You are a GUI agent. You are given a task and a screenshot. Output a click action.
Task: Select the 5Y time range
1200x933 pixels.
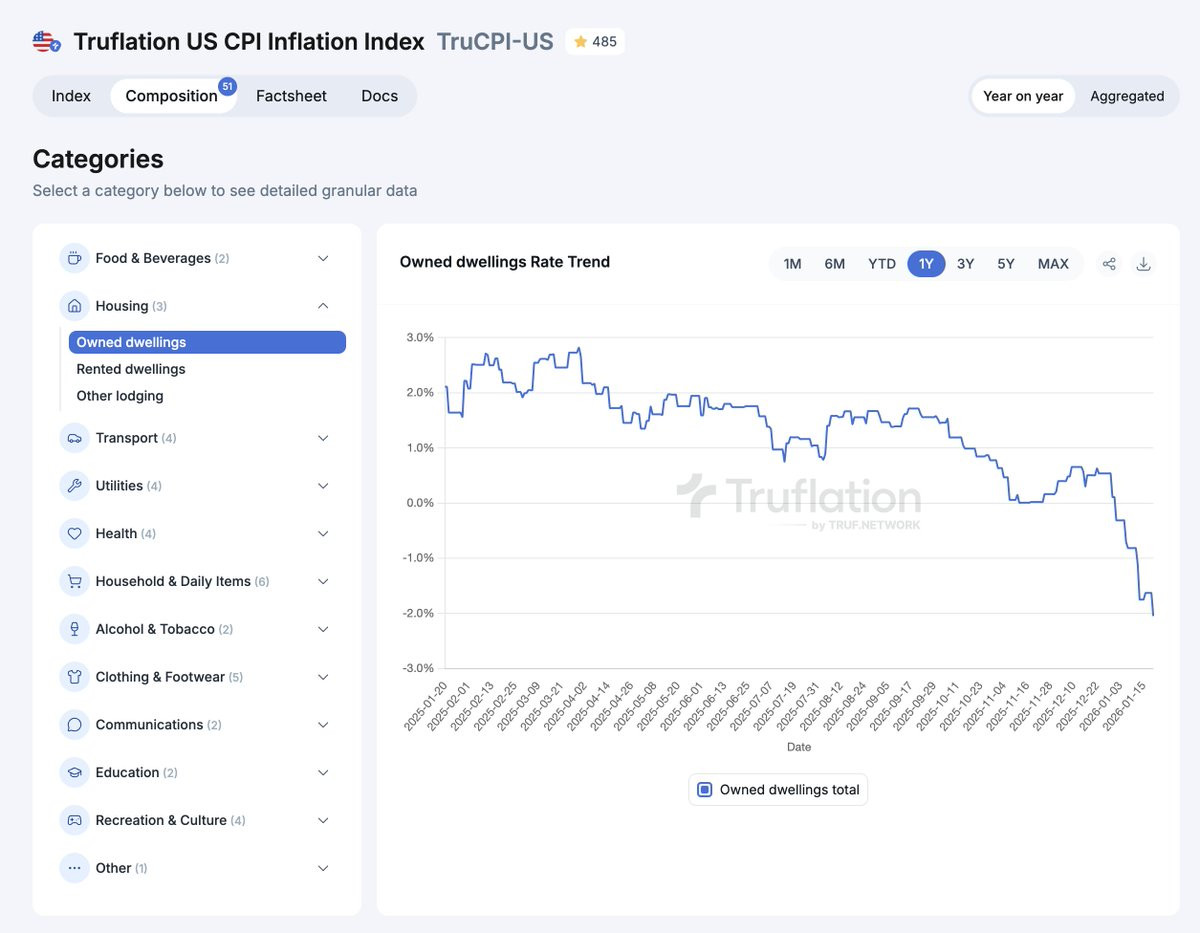tap(1006, 264)
